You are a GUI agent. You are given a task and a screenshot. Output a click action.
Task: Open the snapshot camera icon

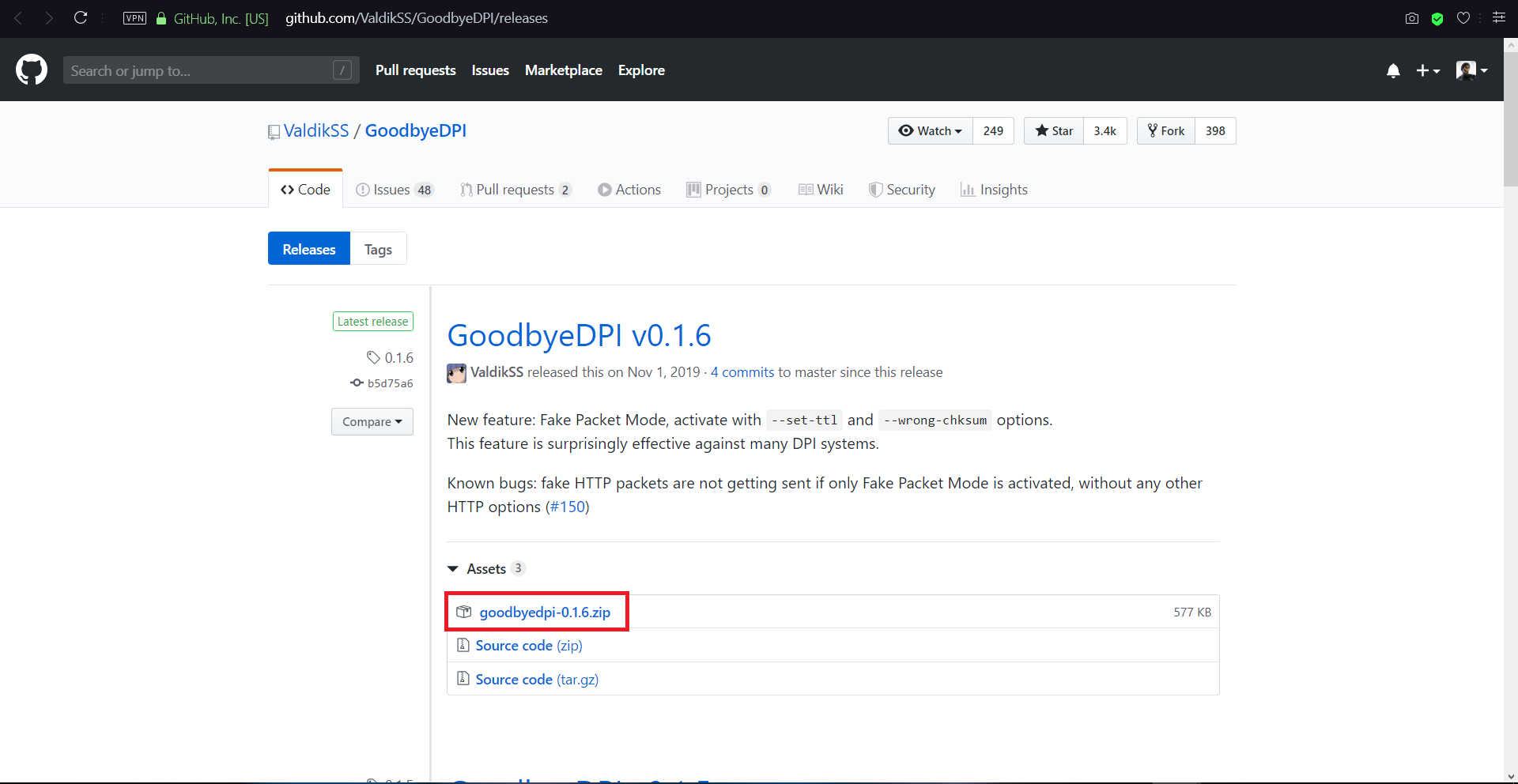click(x=1412, y=18)
